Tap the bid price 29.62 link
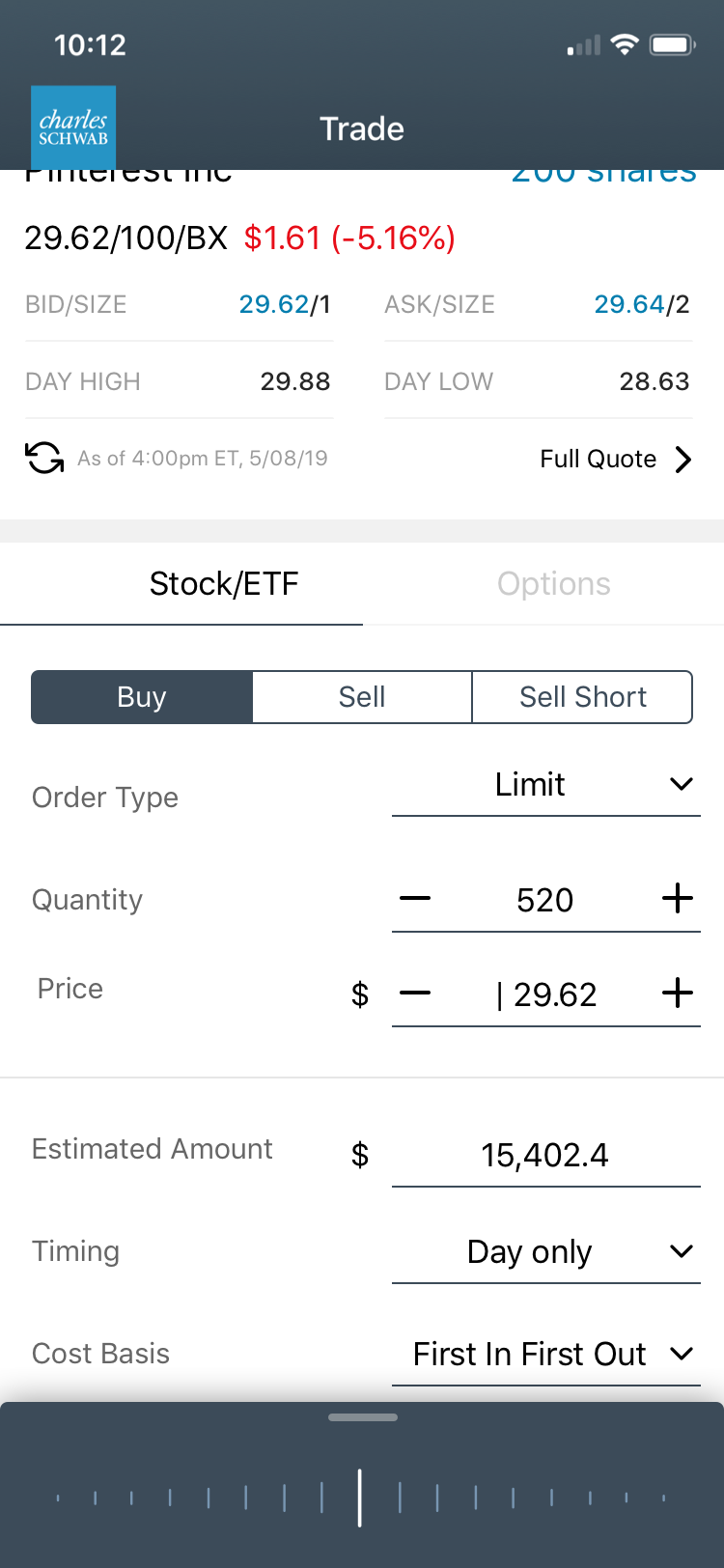This screenshot has height=1568, width=724. (273, 305)
